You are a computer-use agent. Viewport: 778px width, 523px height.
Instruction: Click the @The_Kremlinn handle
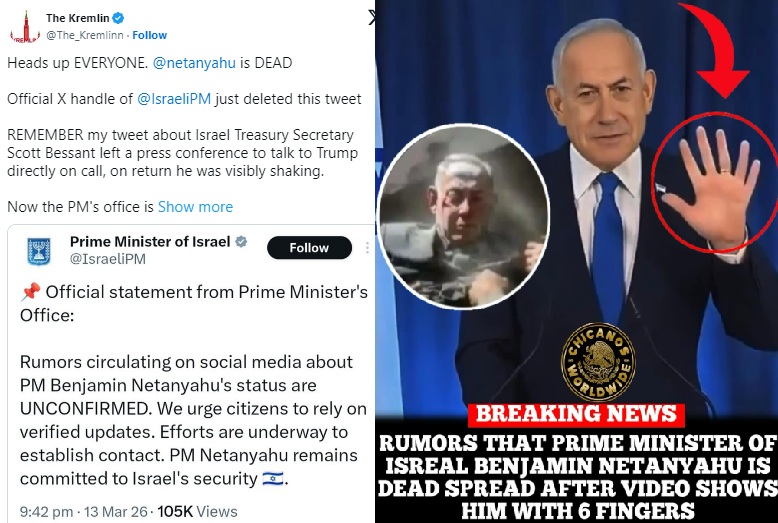click(x=84, y=35)
